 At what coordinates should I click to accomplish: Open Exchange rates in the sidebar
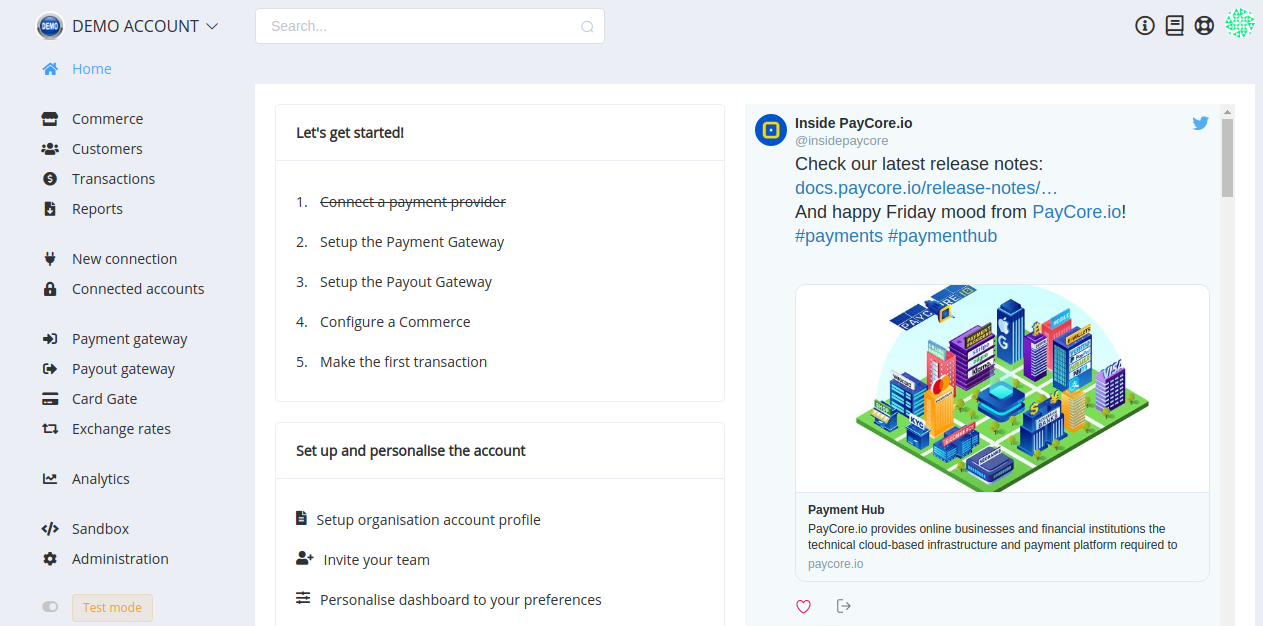pos(121,429)
